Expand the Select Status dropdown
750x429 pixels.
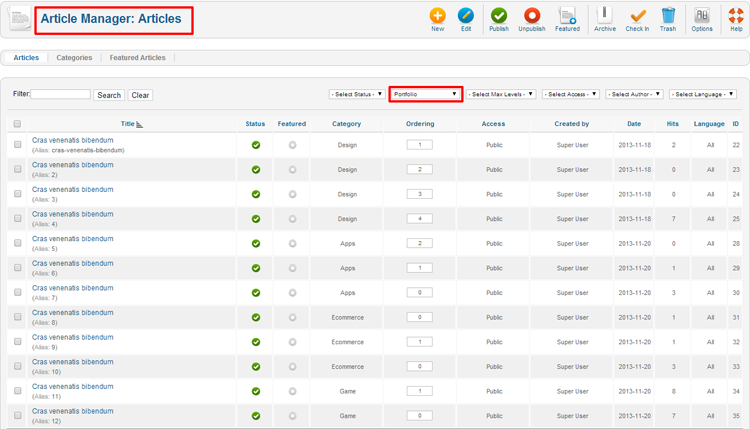[x=357, y=94]
